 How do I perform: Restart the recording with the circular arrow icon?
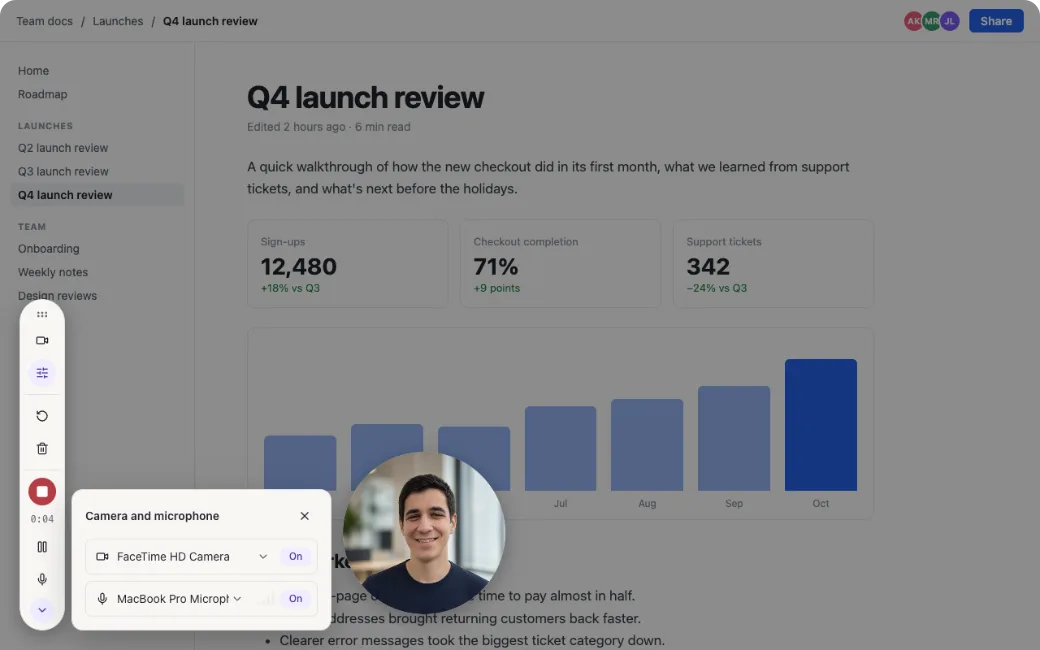click(x=42, y=416)
